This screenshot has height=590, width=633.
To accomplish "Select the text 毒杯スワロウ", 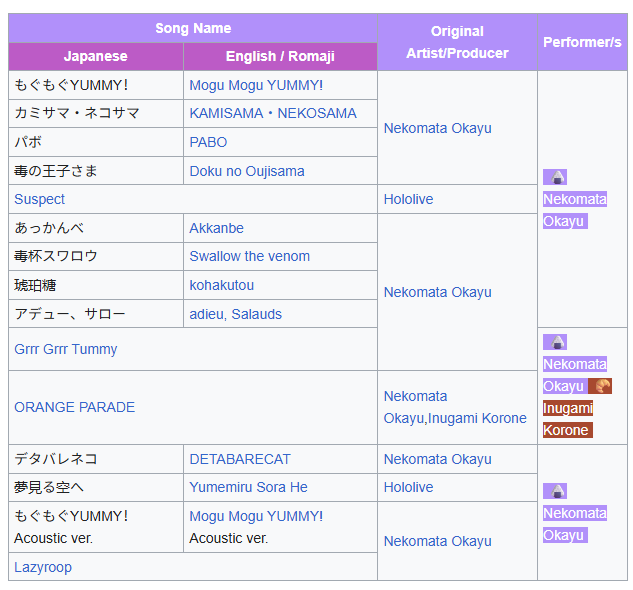I will pyautogui.click(x=56, y=256).
